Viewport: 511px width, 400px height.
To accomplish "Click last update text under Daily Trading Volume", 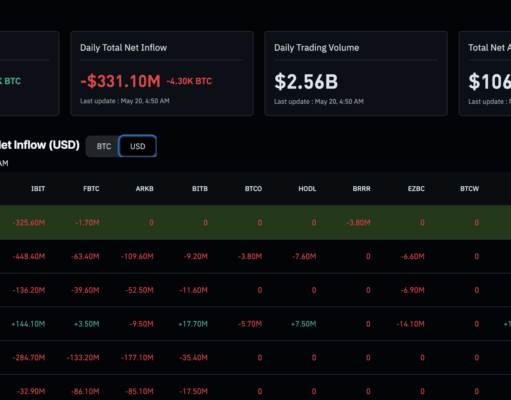I will pyautogui.click(x=319, y=101).
